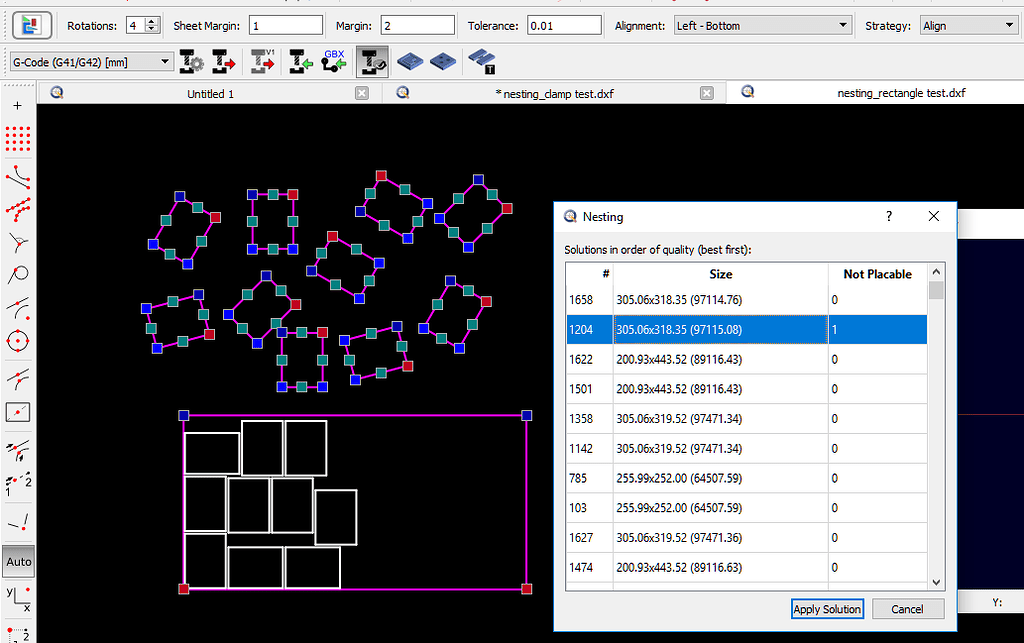The height and width of the screenshot is (643, 1024).
Task: Toggle the machine check icon
Action: pos(372,62)
